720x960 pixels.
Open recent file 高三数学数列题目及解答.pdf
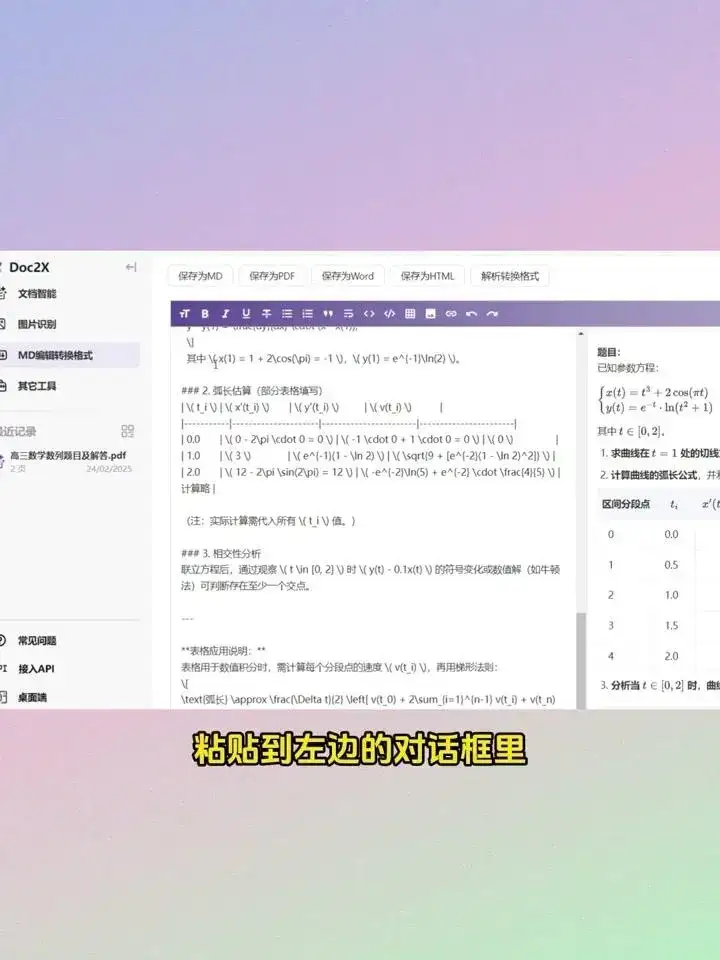[68, 456]
